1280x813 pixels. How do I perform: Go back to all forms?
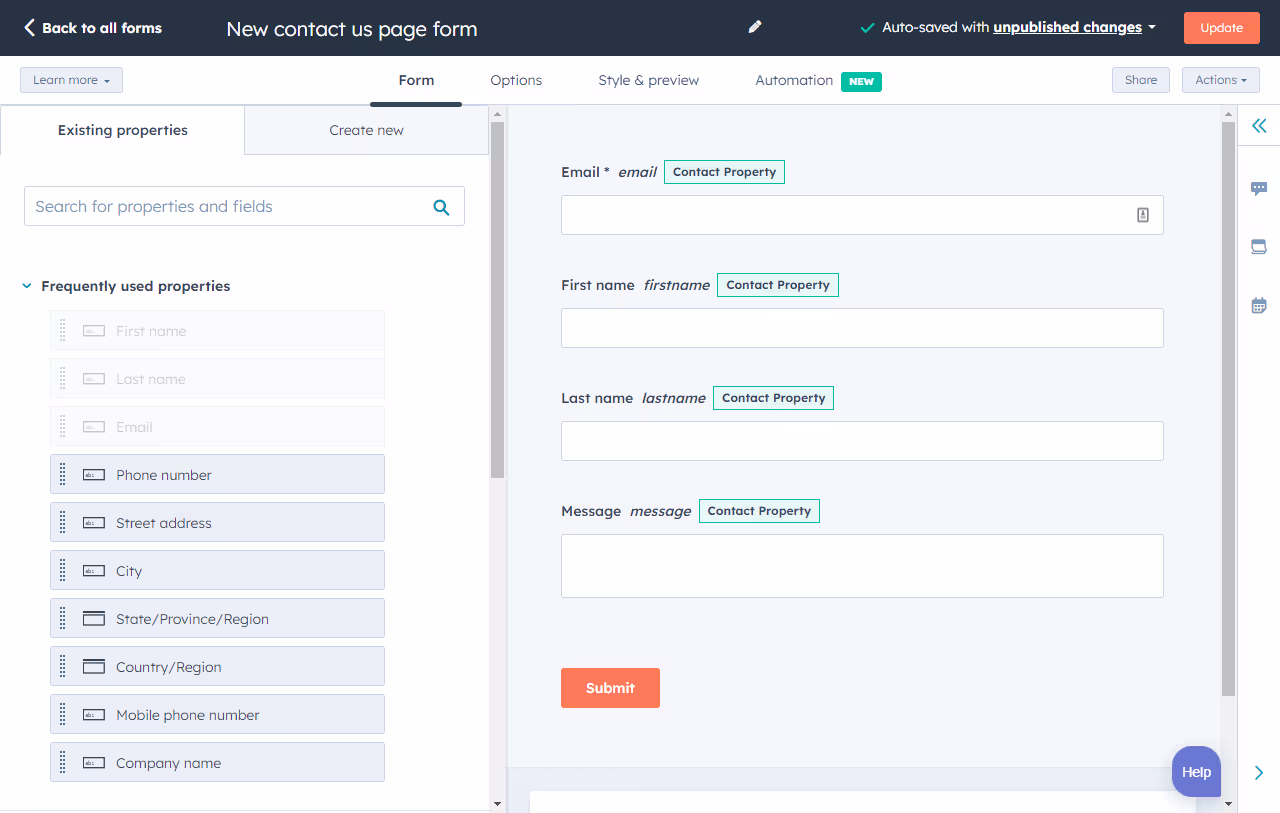click(x=92, y=27)
